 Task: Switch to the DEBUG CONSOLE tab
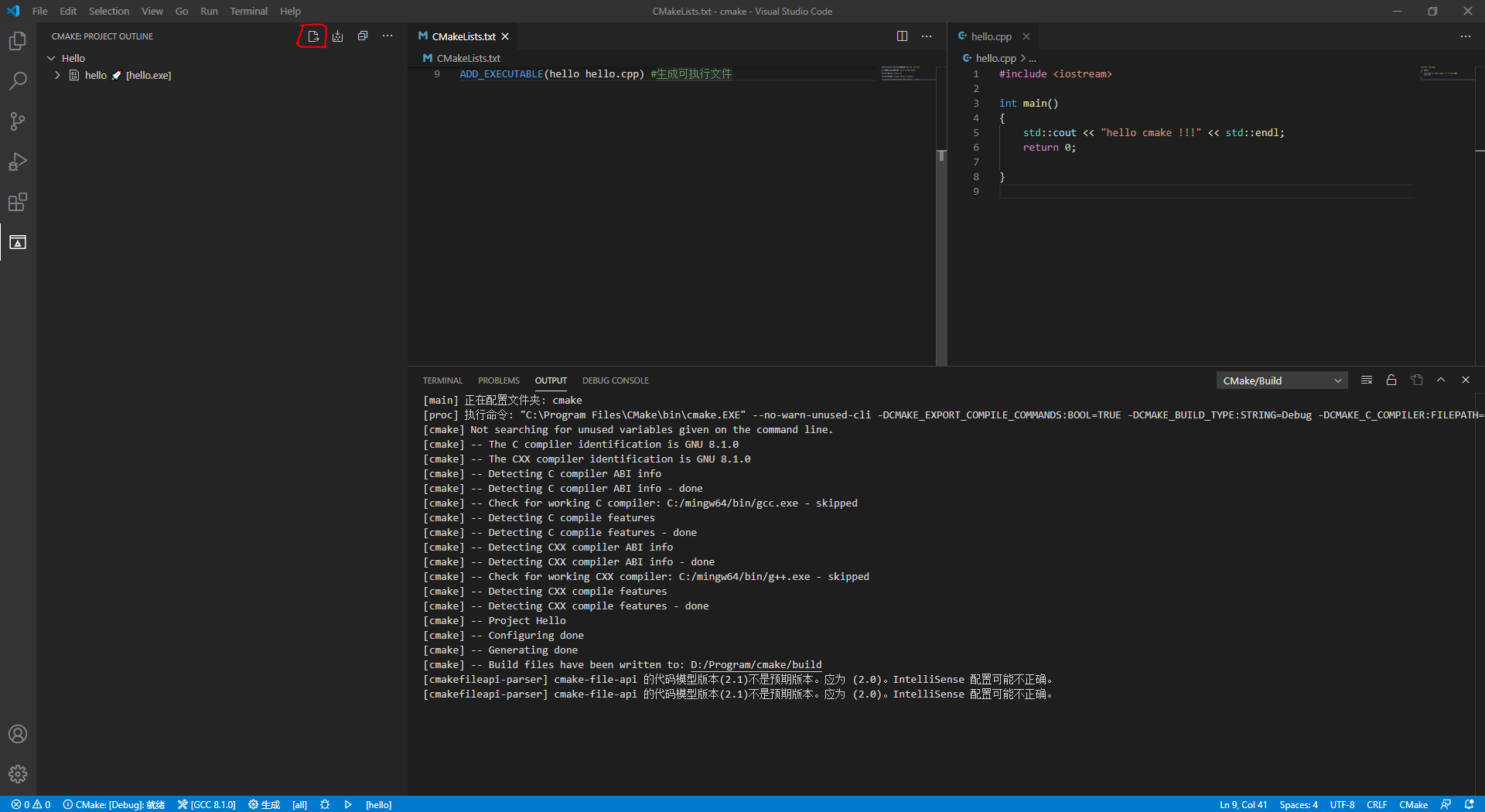tap(615, 380)
